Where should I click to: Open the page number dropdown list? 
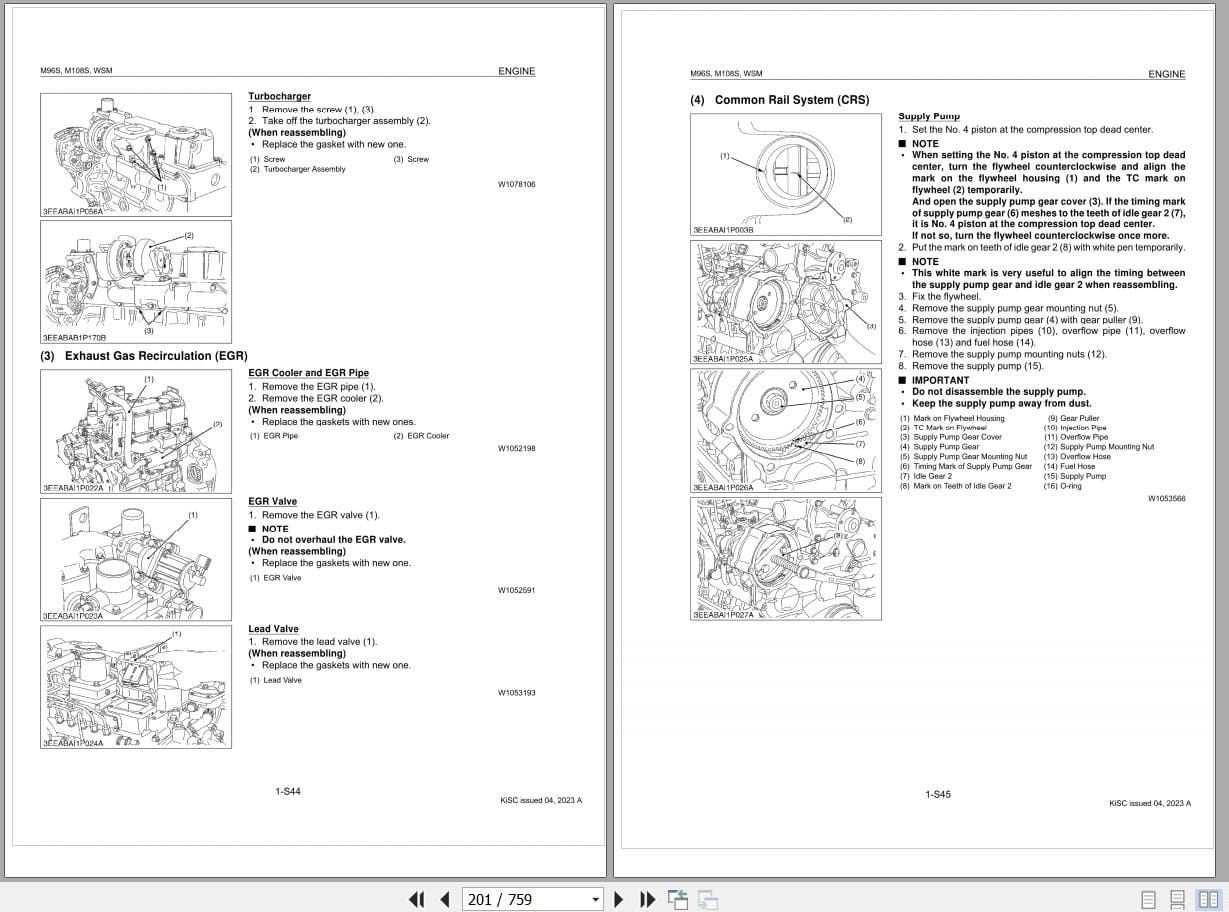[x=595, y=899]
